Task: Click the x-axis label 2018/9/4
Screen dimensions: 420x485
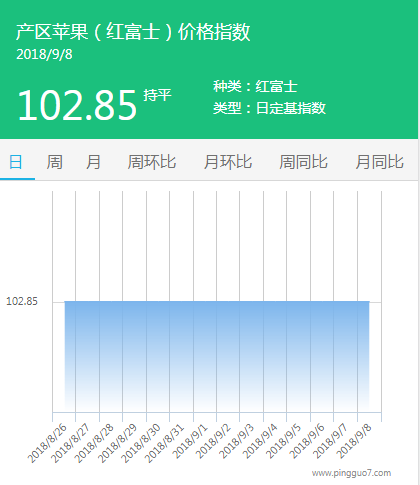Action: (261, 441)
